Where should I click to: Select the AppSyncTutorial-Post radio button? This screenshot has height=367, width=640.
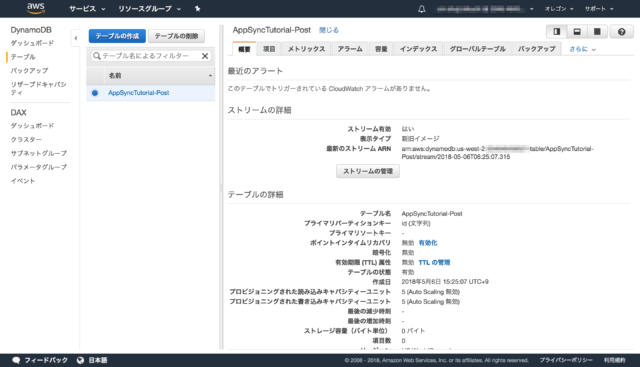pos(95,93)
